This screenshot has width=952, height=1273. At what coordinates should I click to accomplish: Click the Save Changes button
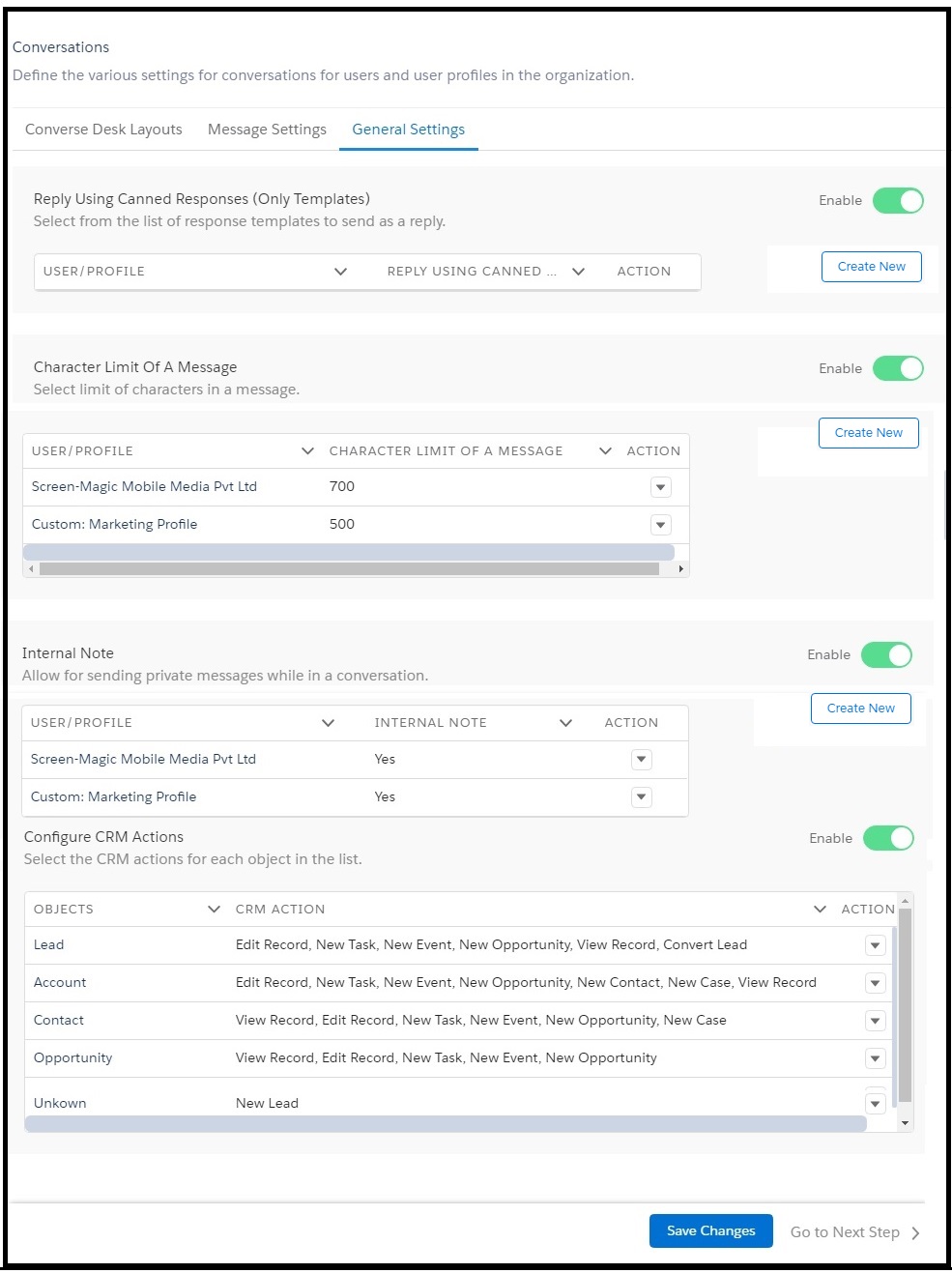710,1230
